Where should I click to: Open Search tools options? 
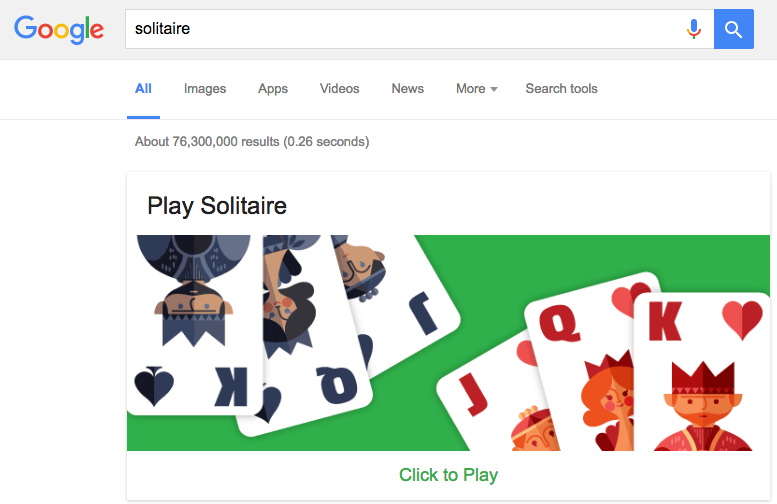(561, 89)
